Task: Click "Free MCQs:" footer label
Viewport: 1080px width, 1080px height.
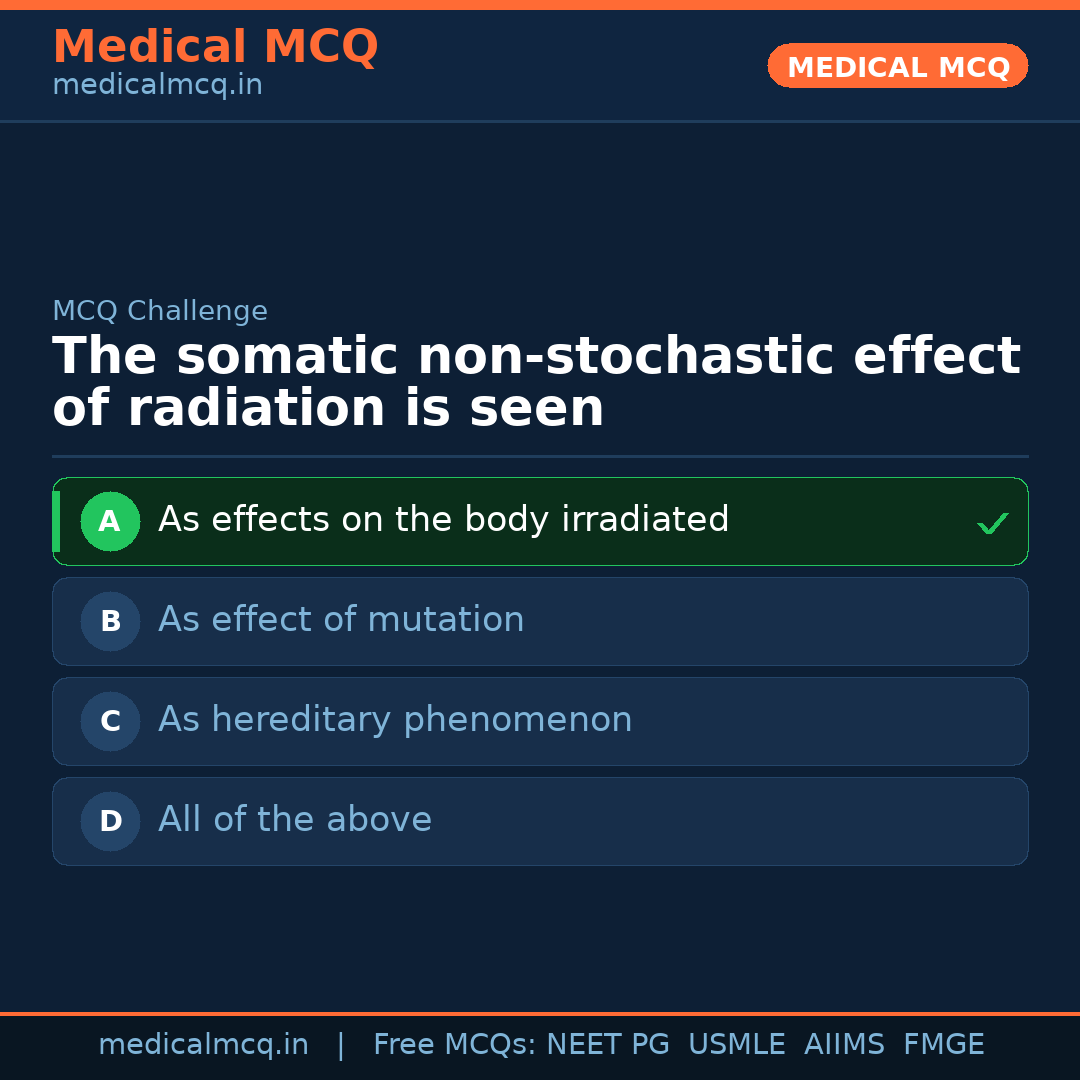Action: point(454,1045)
